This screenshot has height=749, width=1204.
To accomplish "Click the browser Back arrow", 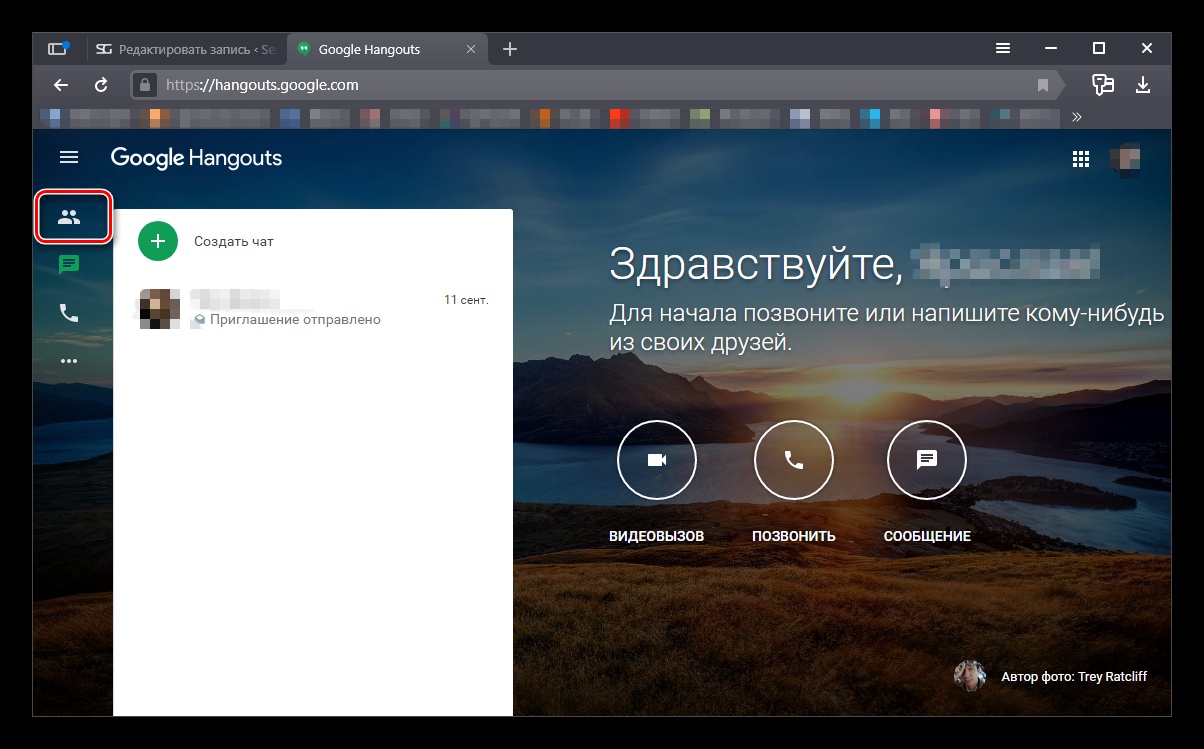I will (x=61, y=85).
